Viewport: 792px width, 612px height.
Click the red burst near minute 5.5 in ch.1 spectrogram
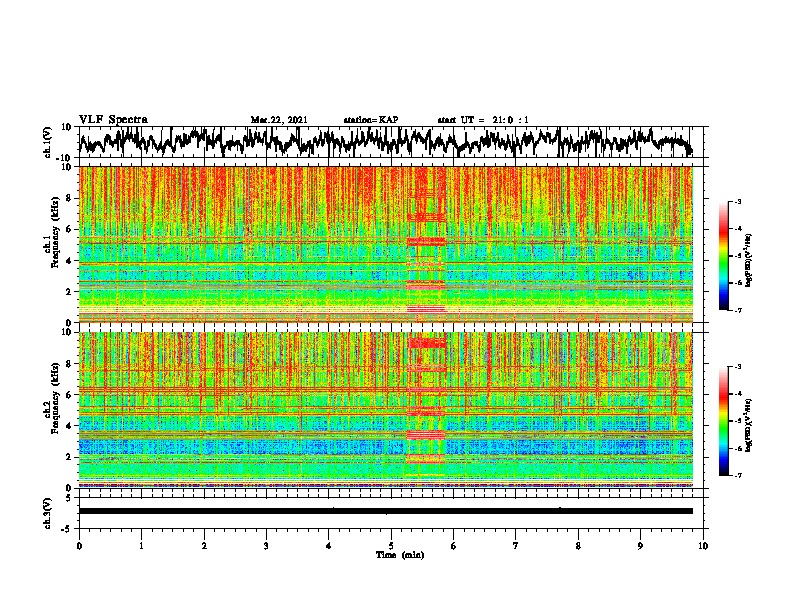[x=426, y=241]
